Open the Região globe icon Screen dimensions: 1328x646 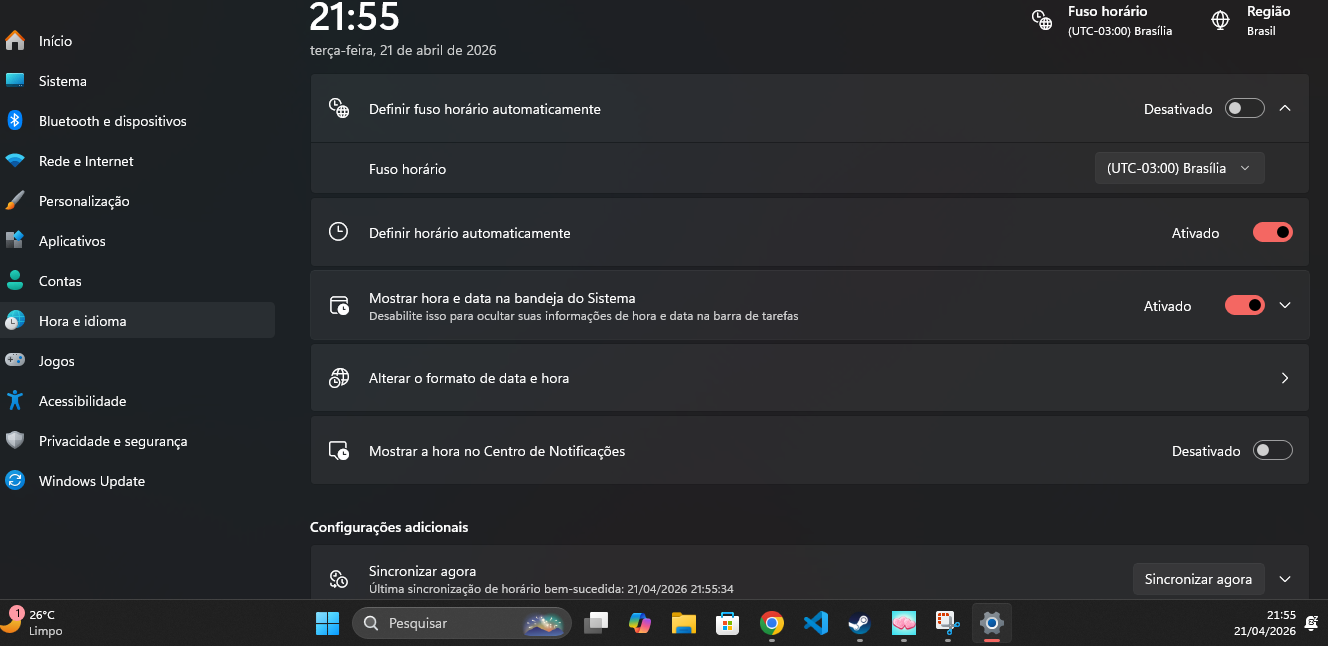point(1220,20)
